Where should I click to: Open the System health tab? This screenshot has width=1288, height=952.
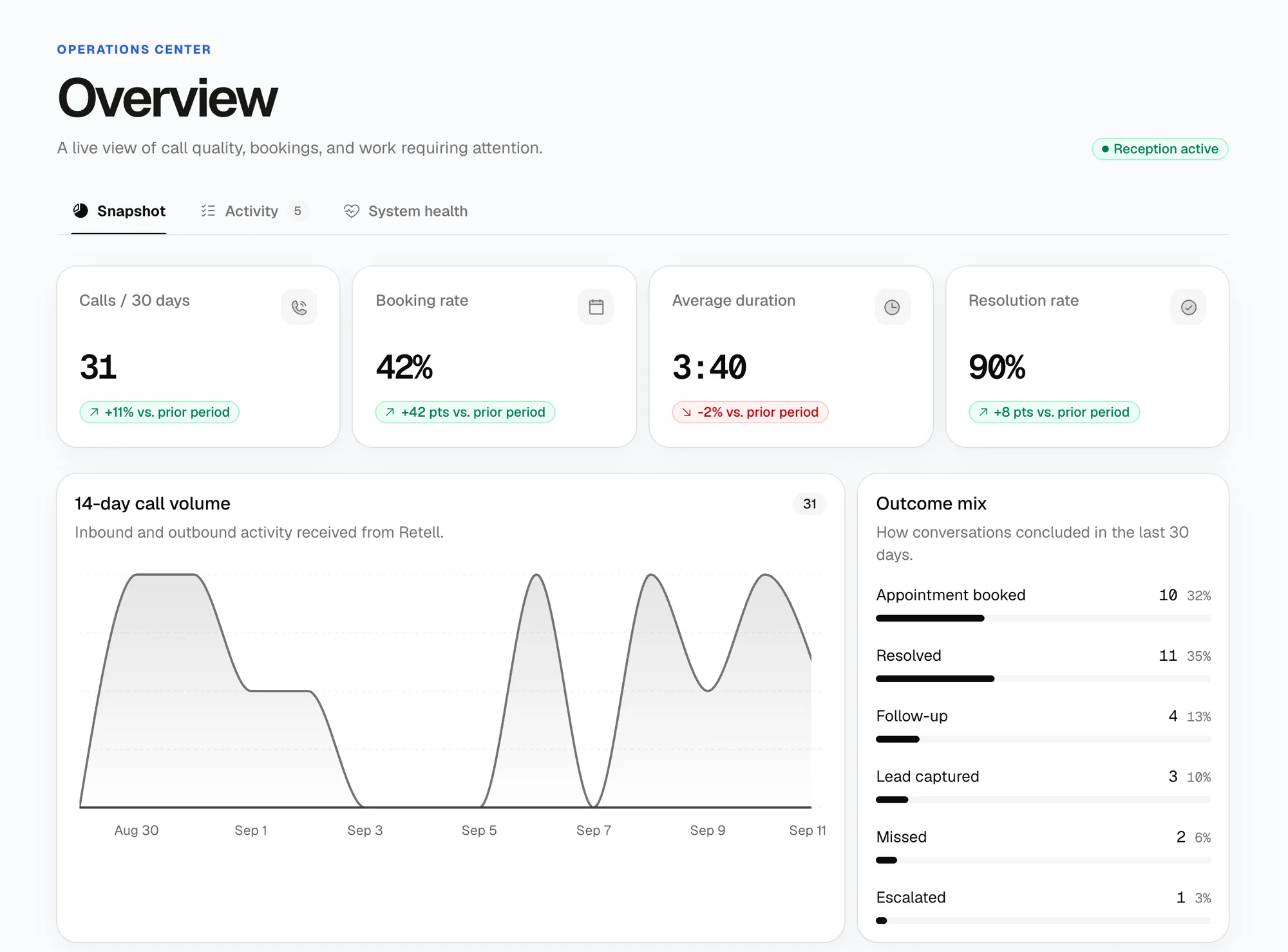406,211
